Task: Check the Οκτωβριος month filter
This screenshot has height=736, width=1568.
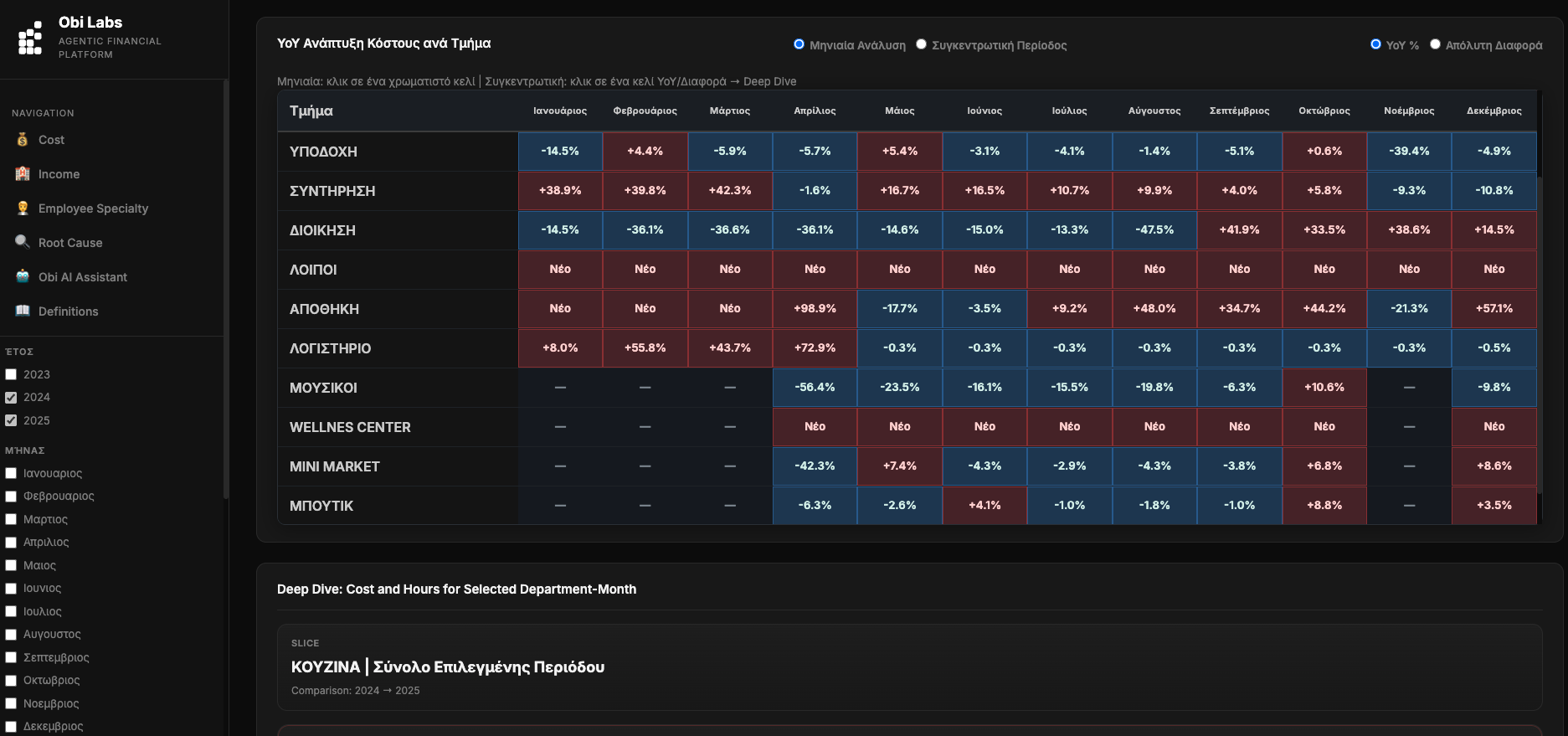Action: 11,681
